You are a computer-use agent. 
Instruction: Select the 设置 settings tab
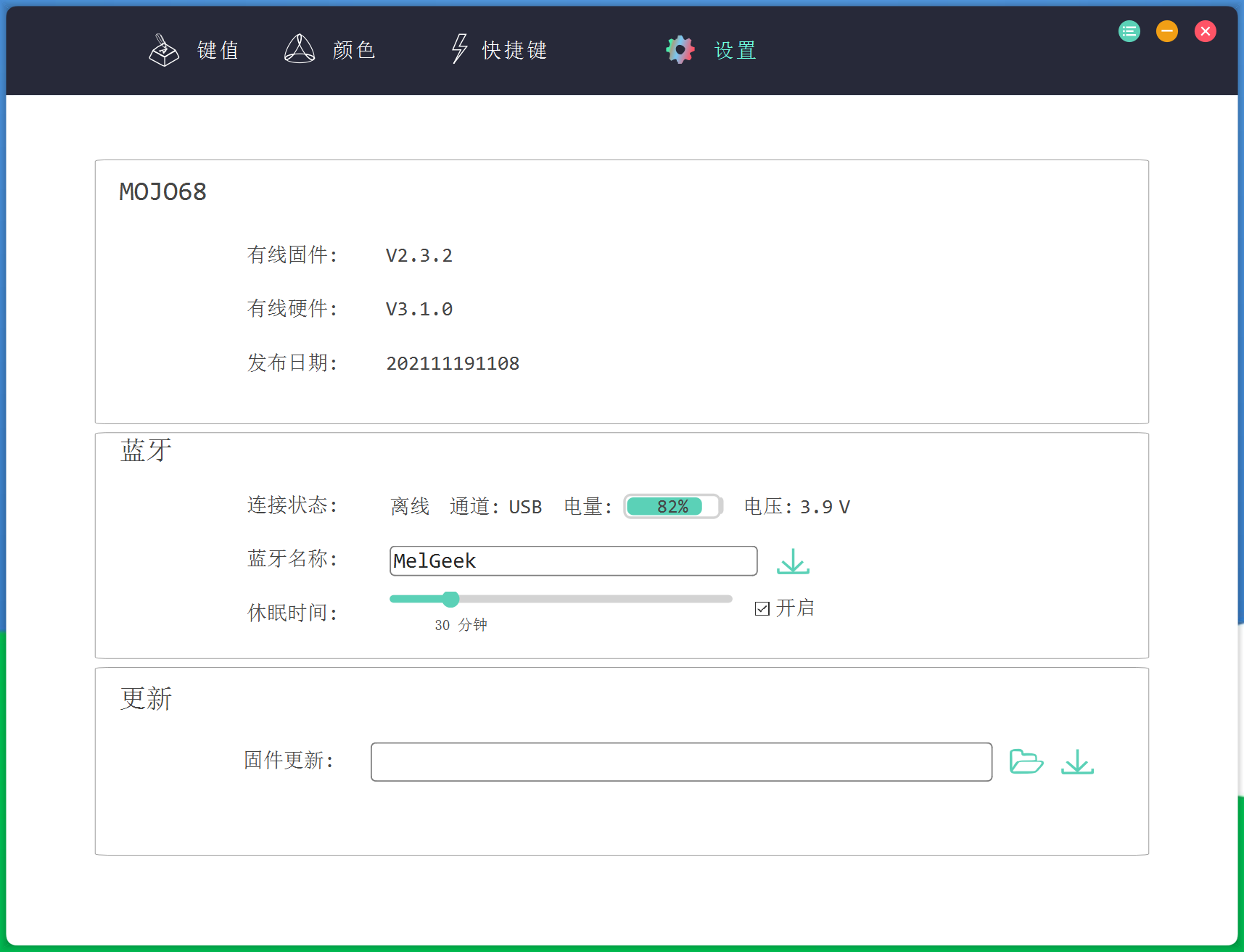pos(736,50)
